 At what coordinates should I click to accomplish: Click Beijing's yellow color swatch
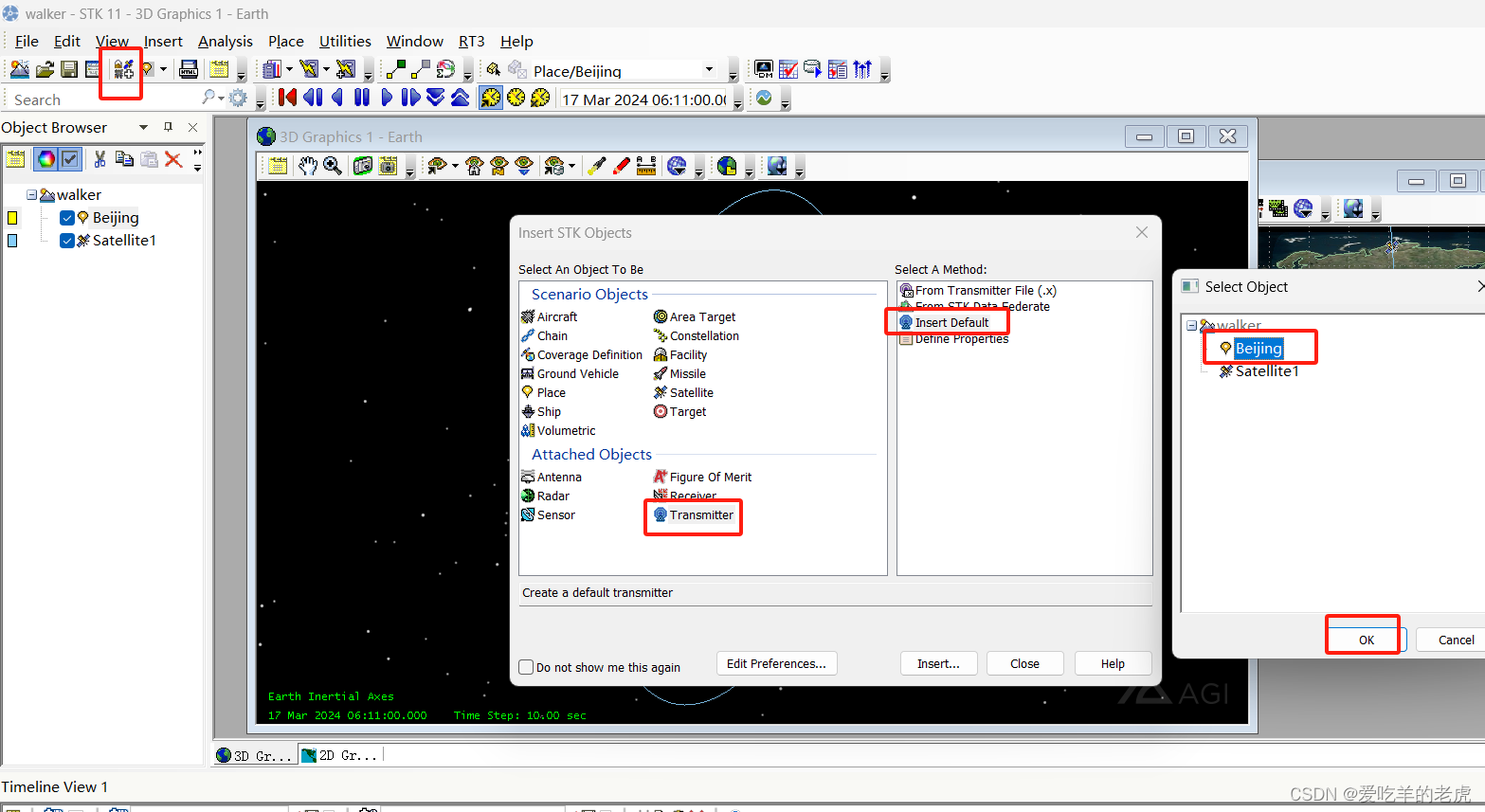[12, 217]
